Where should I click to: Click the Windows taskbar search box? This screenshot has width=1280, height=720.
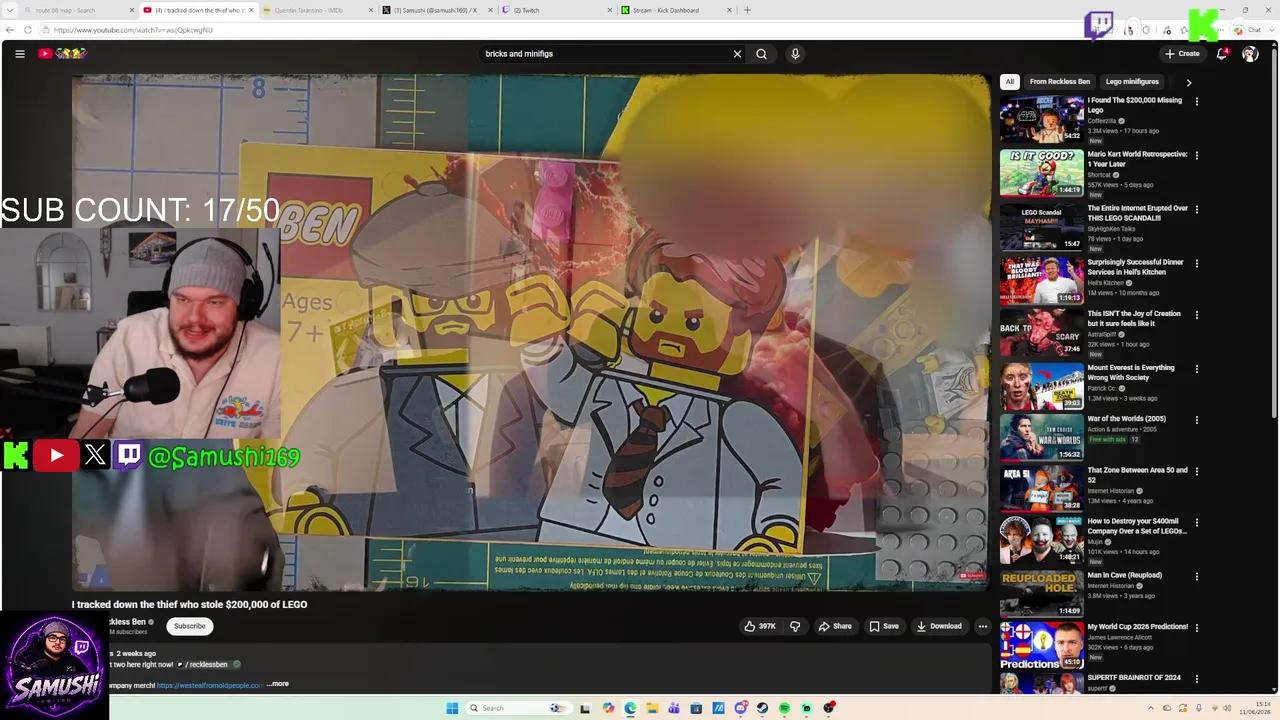pos(520,708)
